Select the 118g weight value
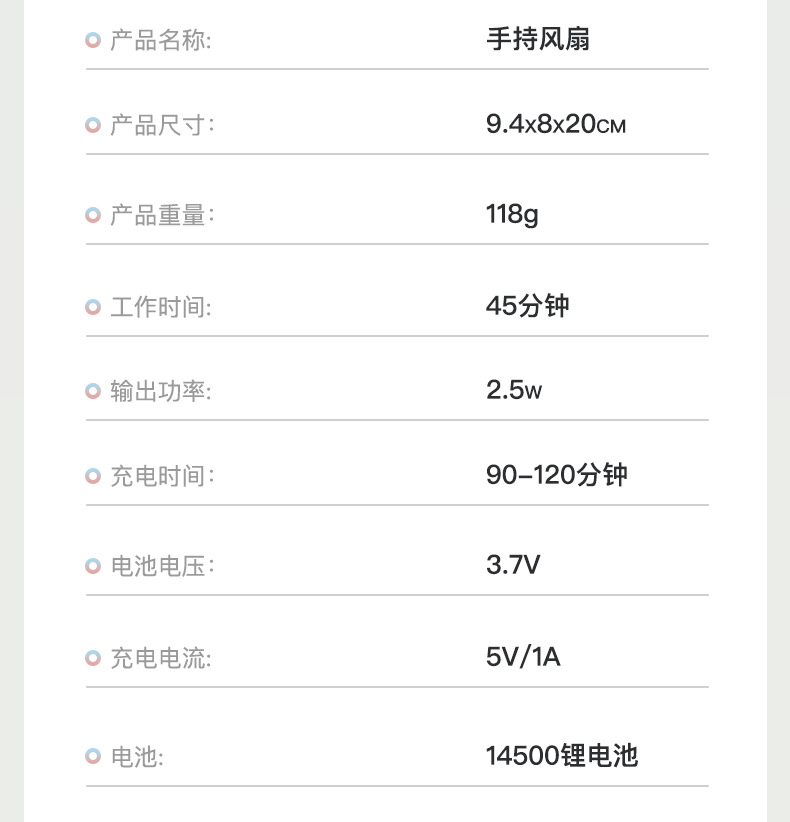The image size is (790, 822). point(512,214)
